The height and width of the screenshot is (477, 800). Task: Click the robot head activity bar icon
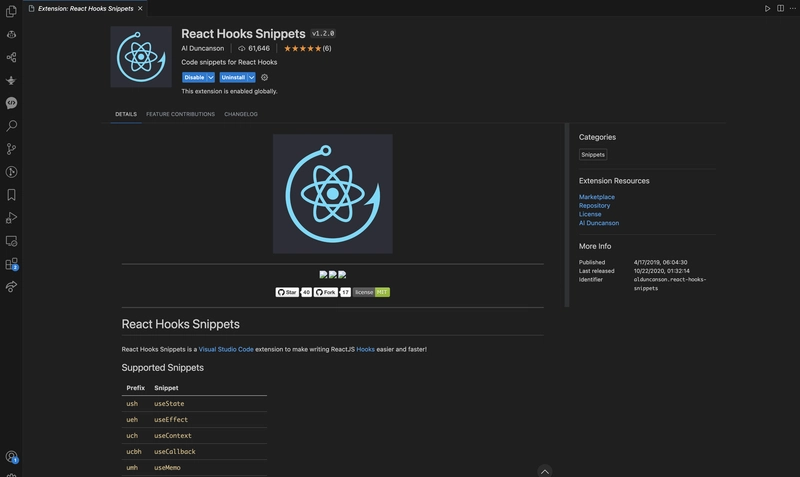pos(11,34)
